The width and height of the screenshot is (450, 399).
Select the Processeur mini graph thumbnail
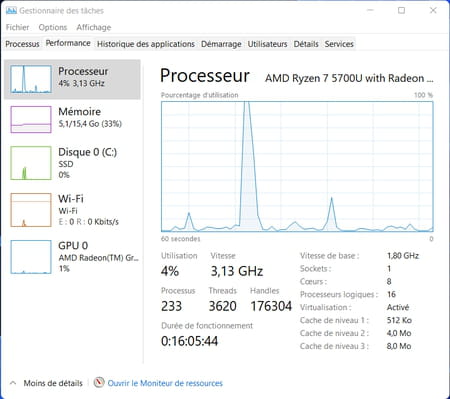(31, 79)
